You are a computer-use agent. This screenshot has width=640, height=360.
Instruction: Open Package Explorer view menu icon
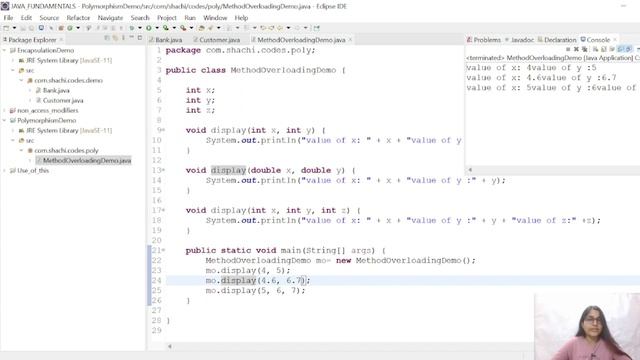pyautogui.click(x=123, y=38)
